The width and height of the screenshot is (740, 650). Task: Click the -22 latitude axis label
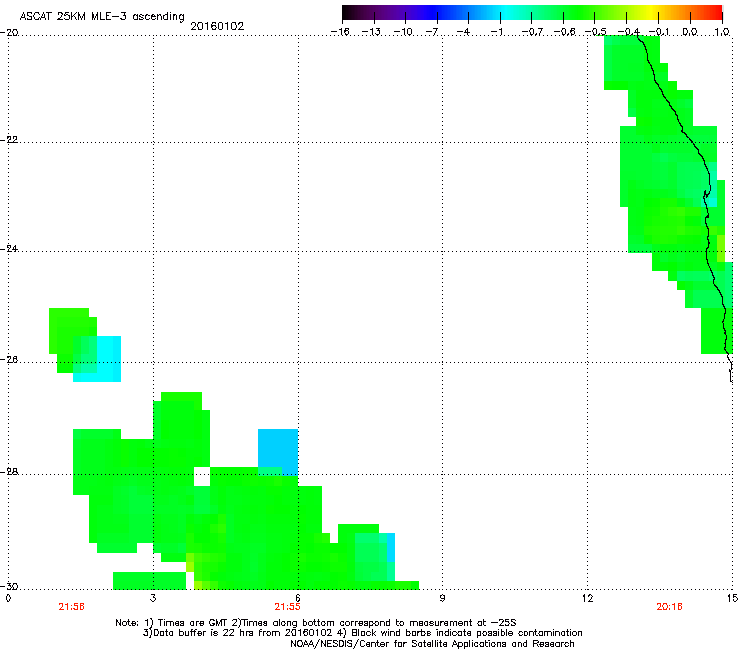click(x=9, y=140)
